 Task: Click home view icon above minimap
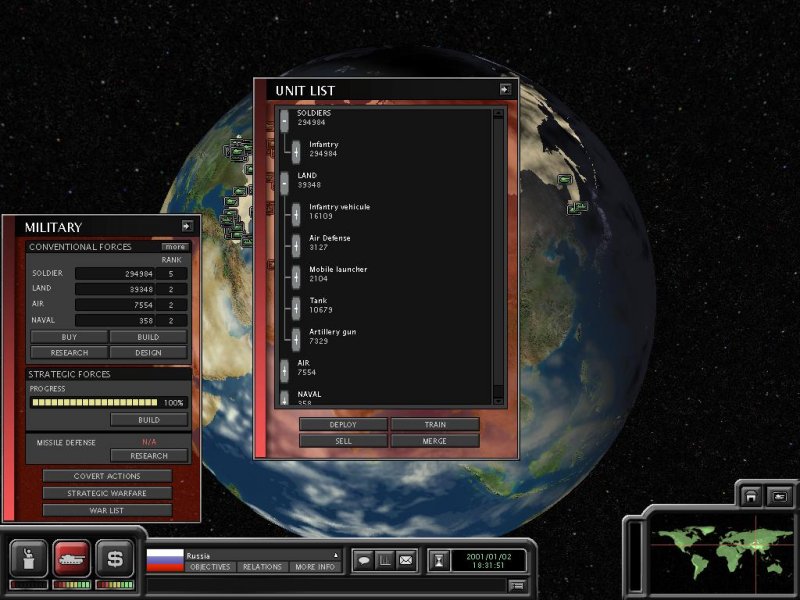[x=751, y=496]
